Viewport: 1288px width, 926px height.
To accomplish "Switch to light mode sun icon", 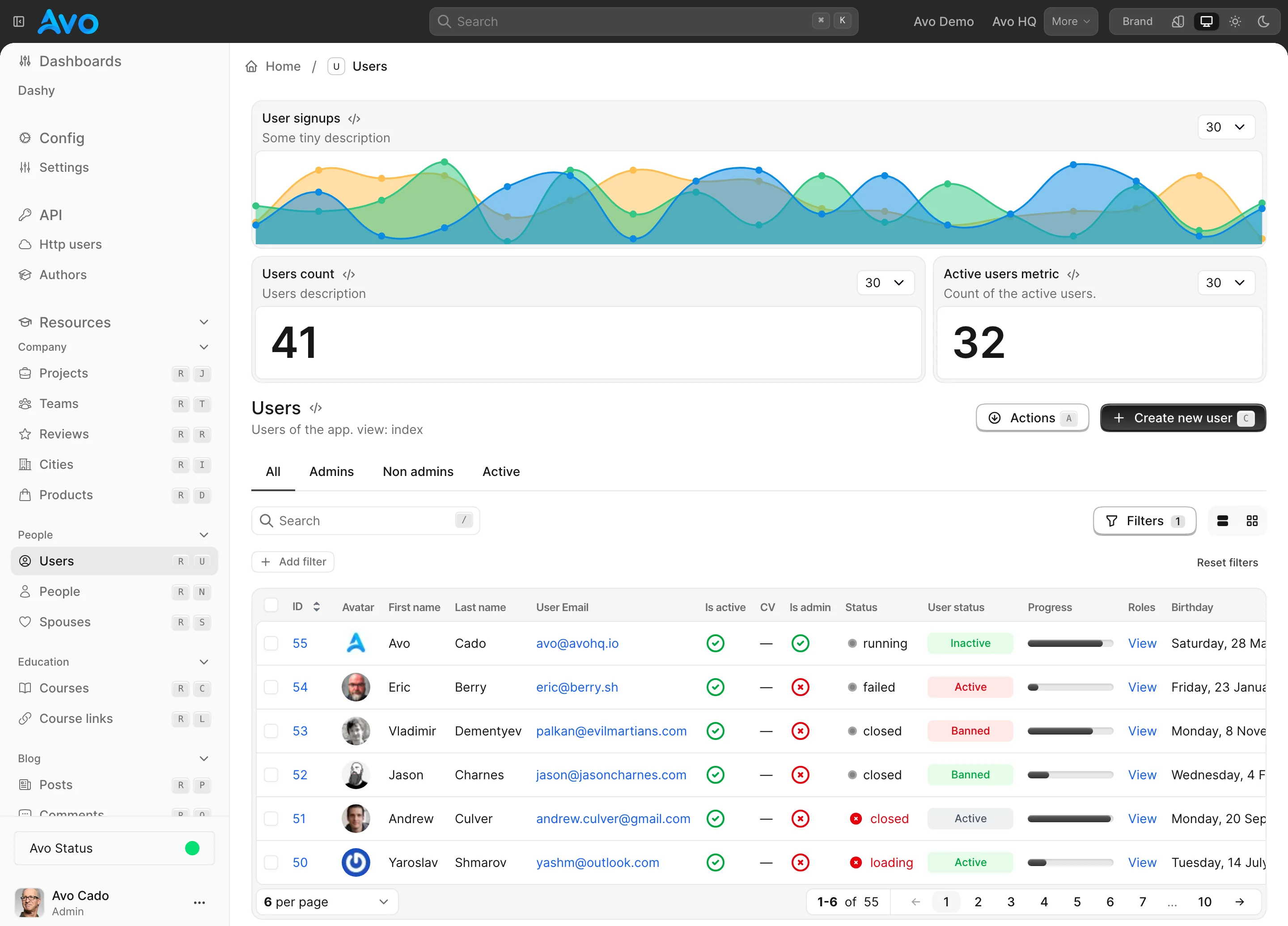I will [x=1235, y=21].
